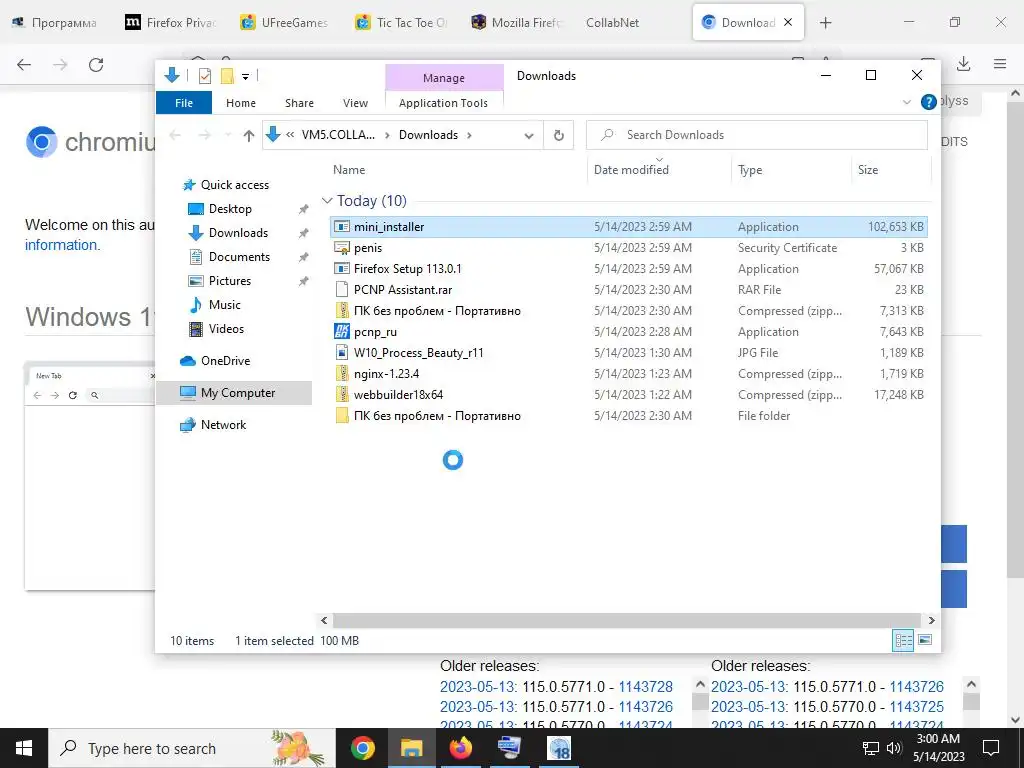This screenshot has height=768, width=1024.
Task: Open Windows Start menu
Action: tap(24, 748)
